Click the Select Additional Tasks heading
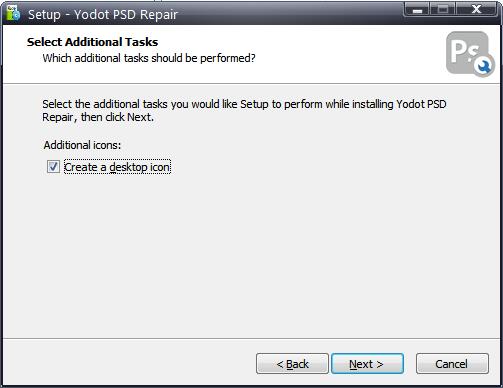Screen dimensions: 503x388 tap(92, 42)
